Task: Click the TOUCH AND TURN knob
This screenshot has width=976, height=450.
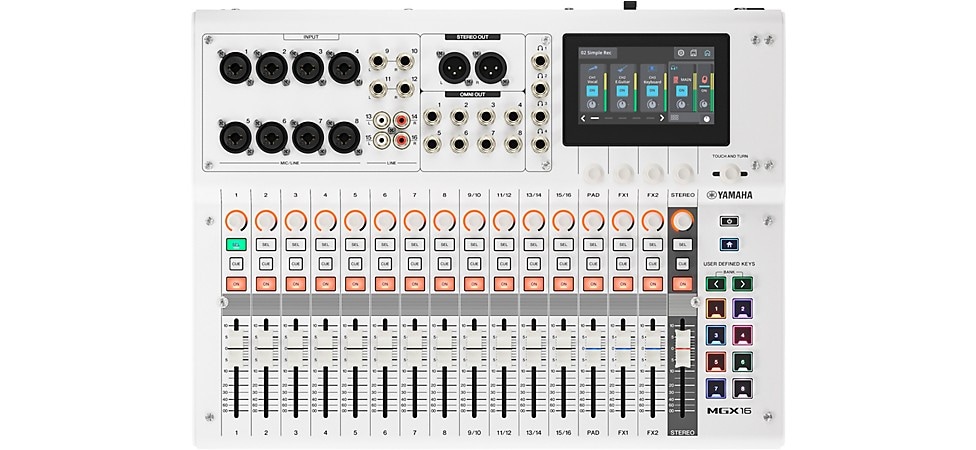Action: pyautogui.click(x=733, y=172)
